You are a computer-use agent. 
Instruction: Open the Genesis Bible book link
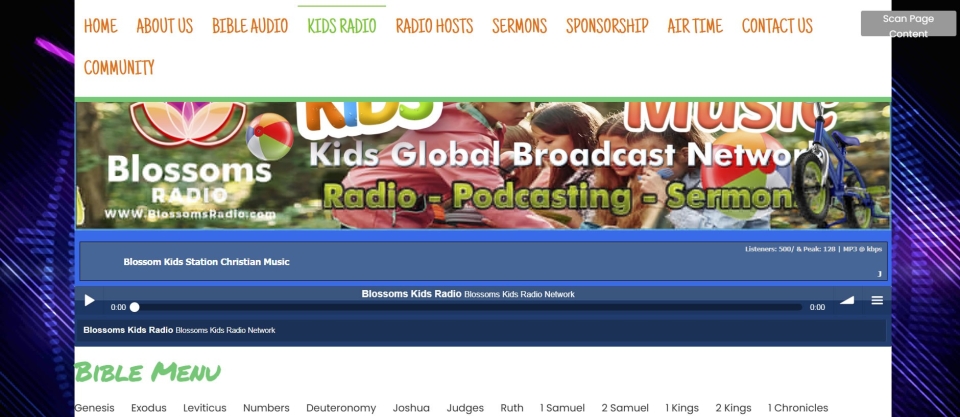(x=94, y=408)
